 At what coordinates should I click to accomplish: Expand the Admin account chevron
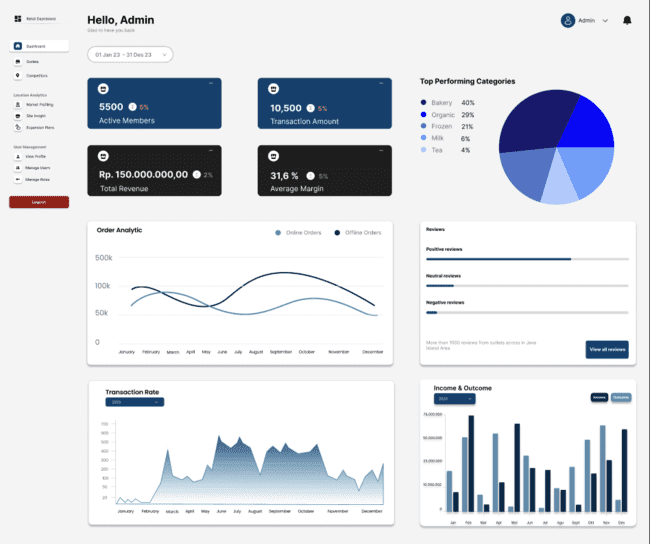click(x=605, y=20)
